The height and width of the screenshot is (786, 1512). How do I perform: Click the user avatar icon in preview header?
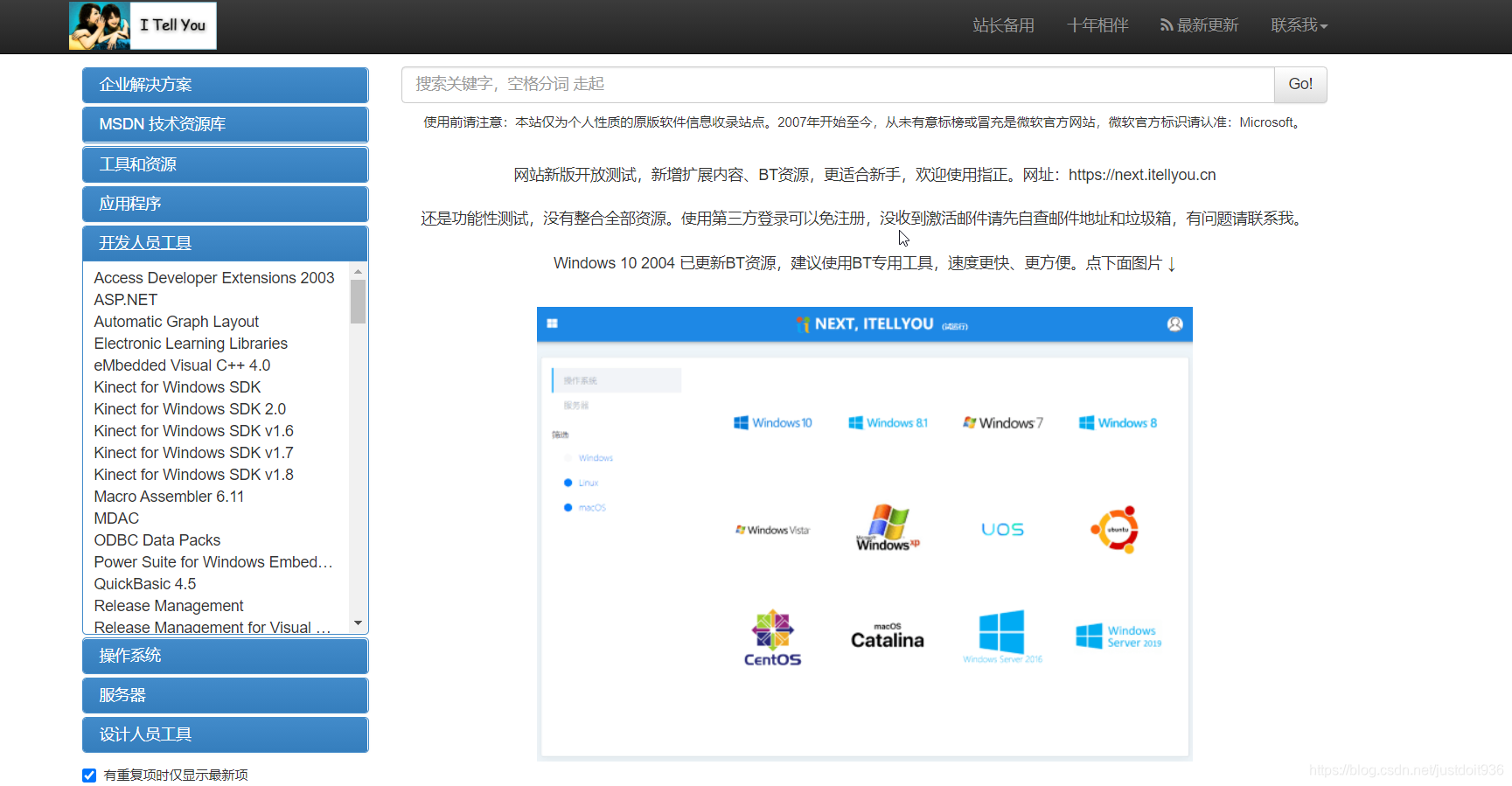coord(1174,324)
